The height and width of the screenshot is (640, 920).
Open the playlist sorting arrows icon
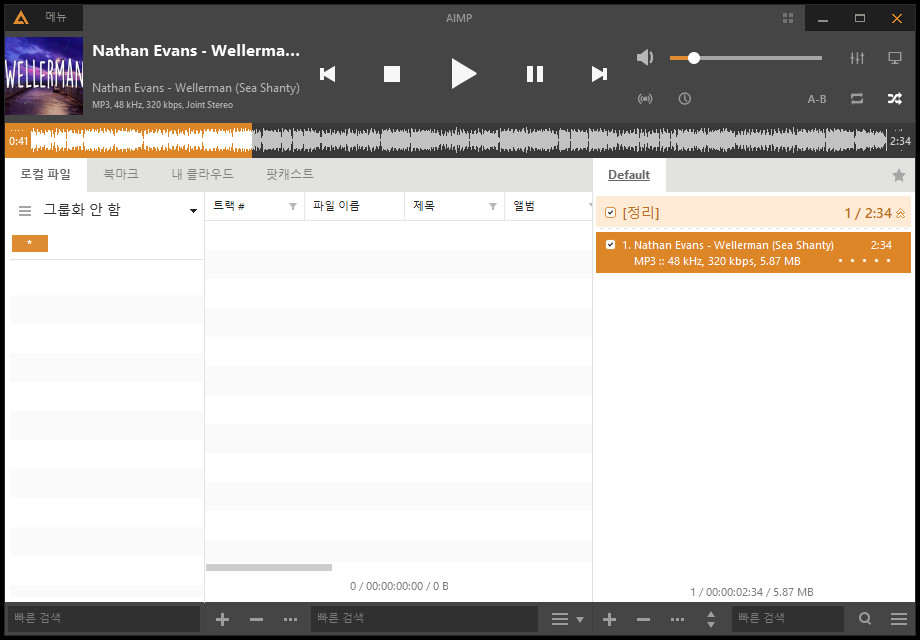(x=711, y=619)
